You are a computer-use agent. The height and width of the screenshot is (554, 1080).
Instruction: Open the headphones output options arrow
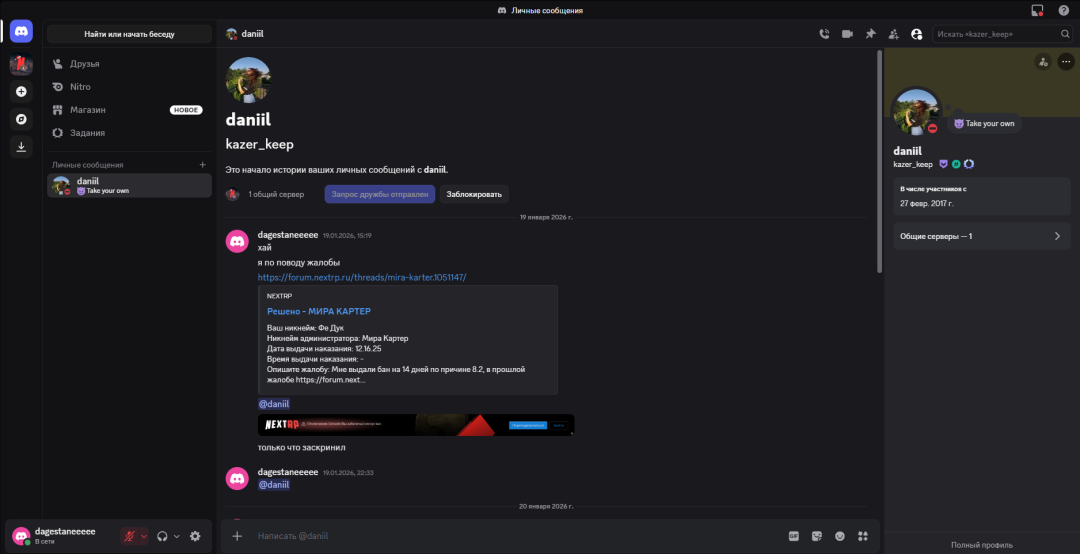click(177, 536)
